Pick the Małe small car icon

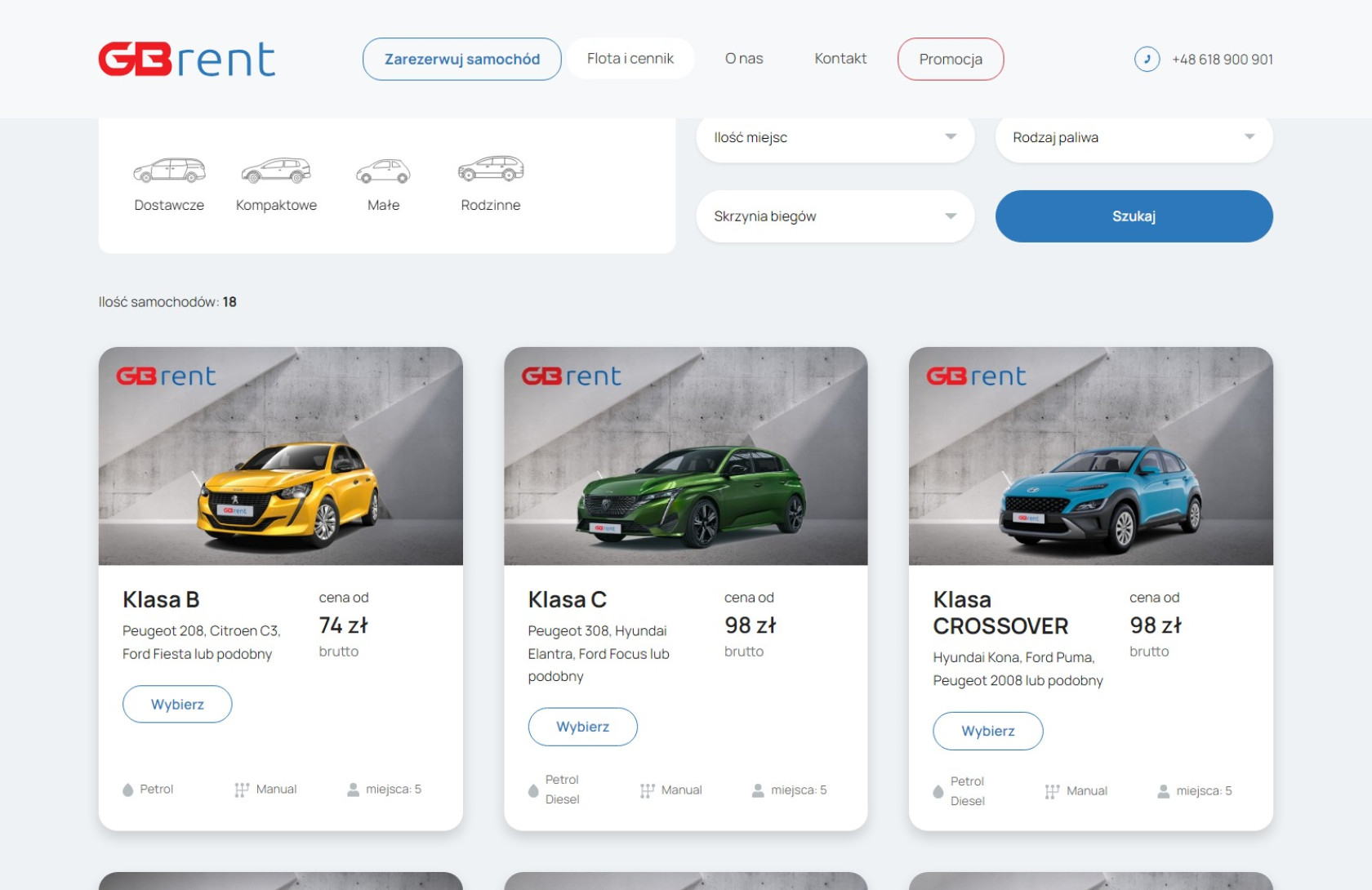383,171
